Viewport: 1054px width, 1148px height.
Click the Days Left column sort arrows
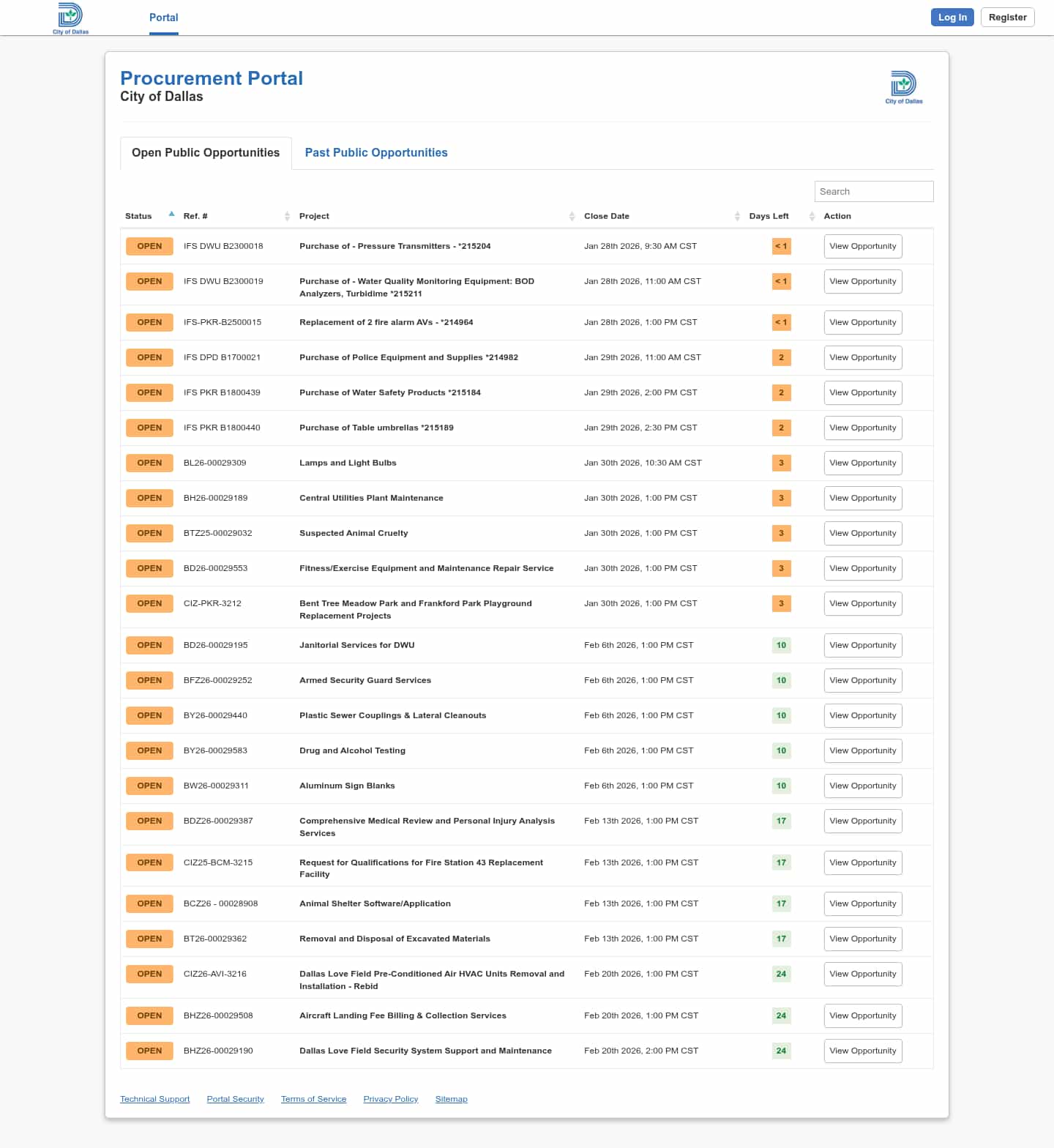coord(812,216)
